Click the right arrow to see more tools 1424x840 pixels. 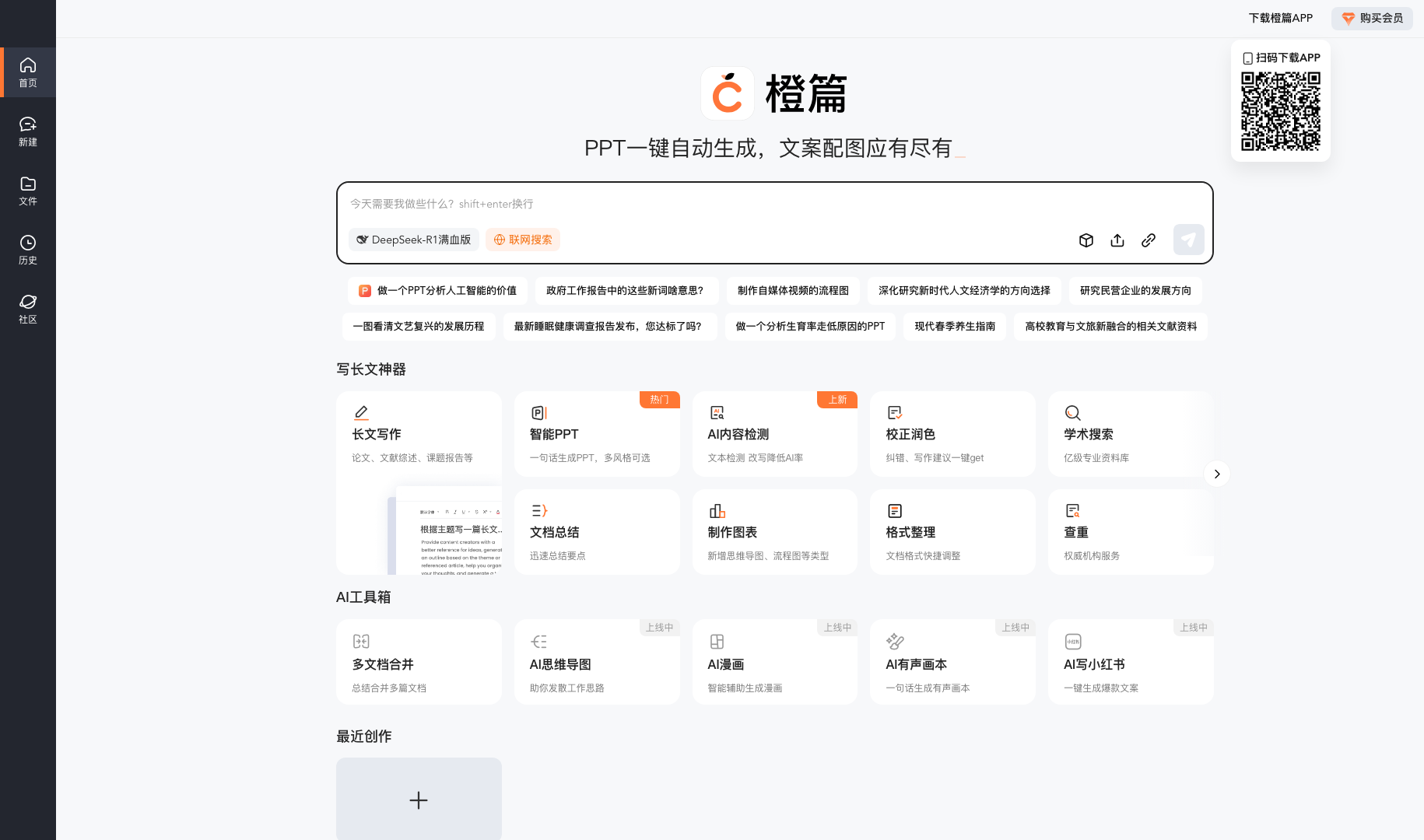point(1217,474)
